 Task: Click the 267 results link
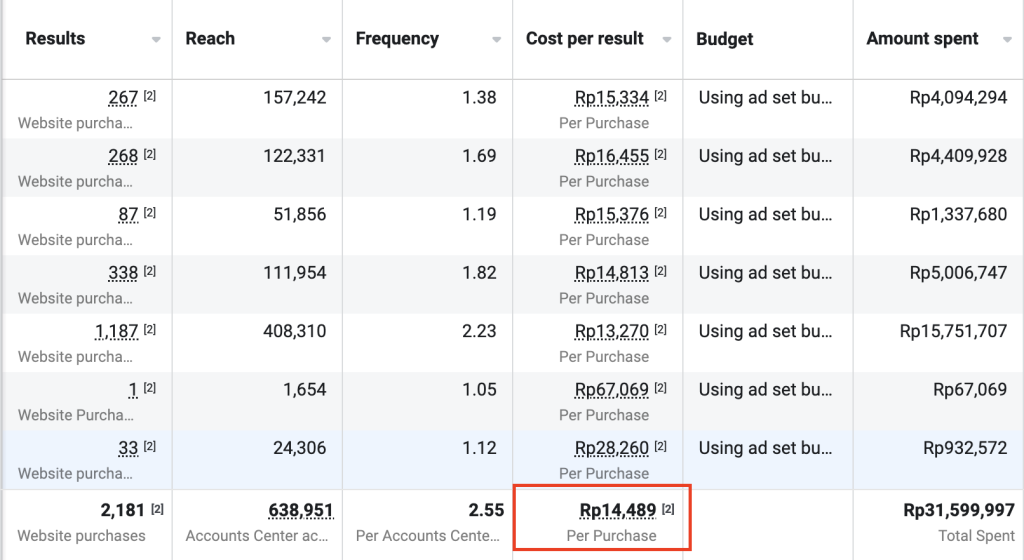pos(123,98)
